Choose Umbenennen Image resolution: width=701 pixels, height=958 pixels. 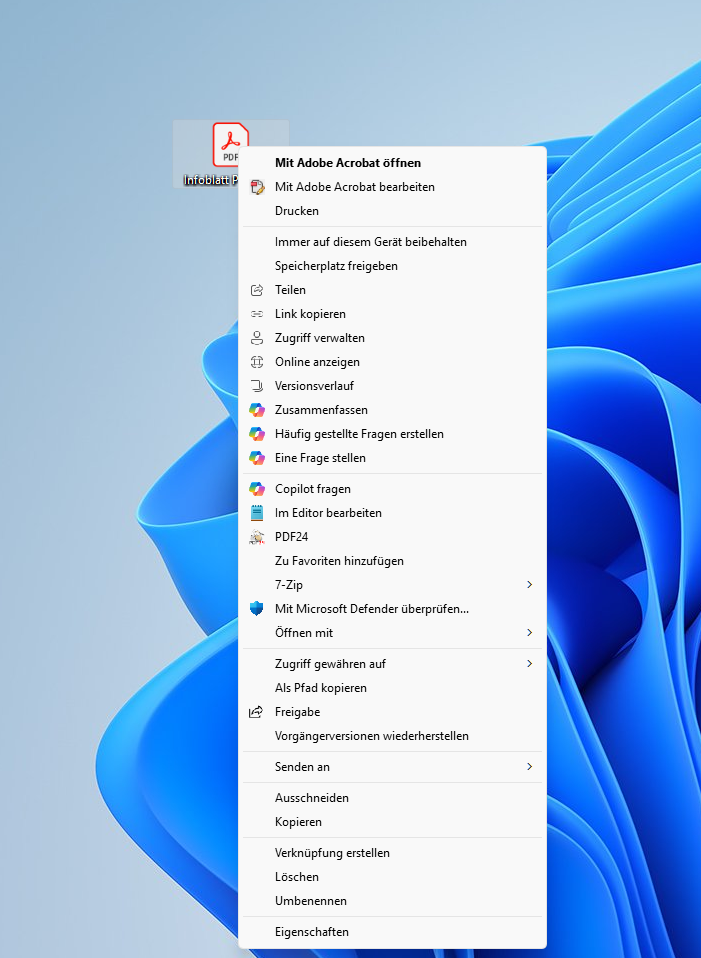click(392, 901)
